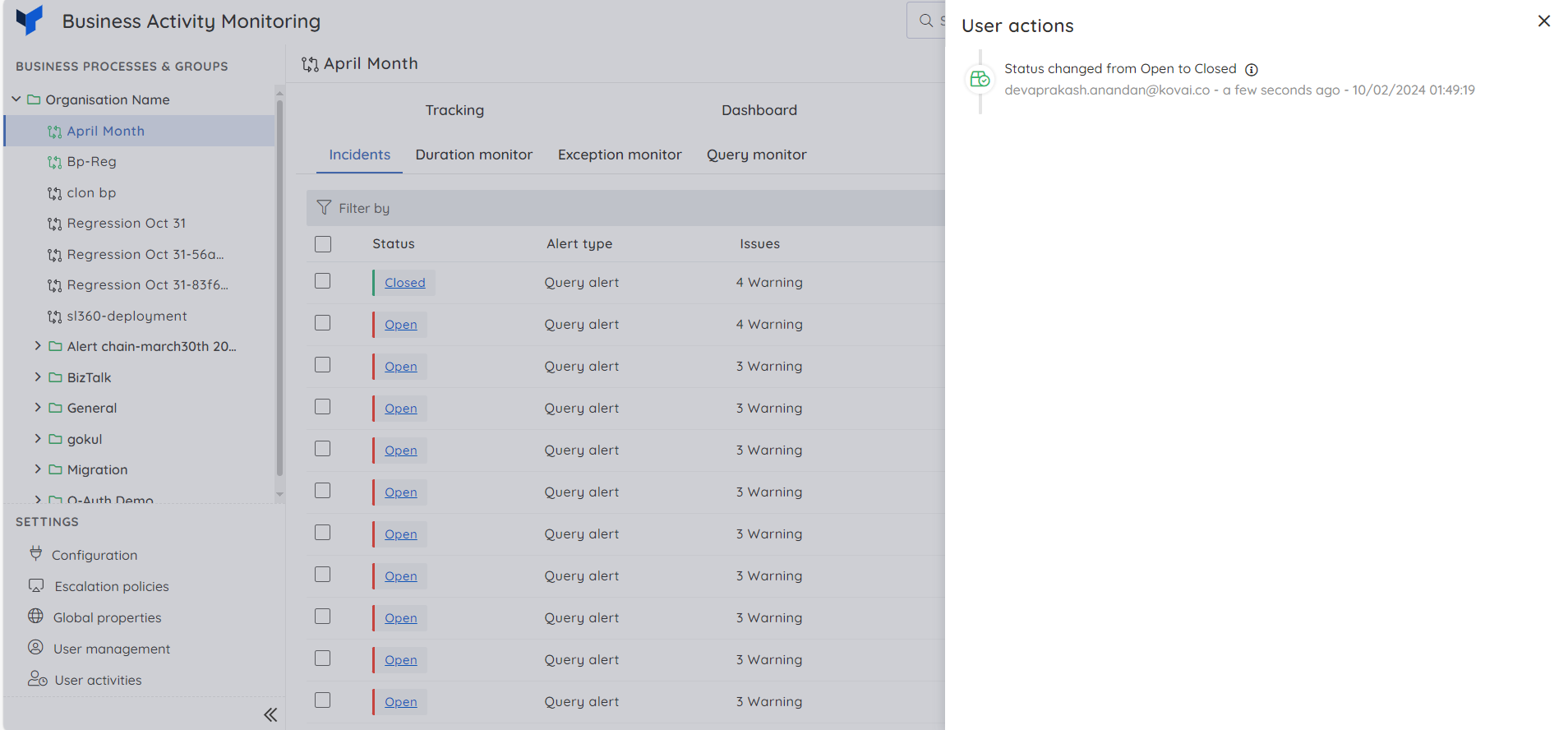Viewport: 1568px width, 730px height.
Task: Click the sl360-deployment process icon
Action: point(55,316)
